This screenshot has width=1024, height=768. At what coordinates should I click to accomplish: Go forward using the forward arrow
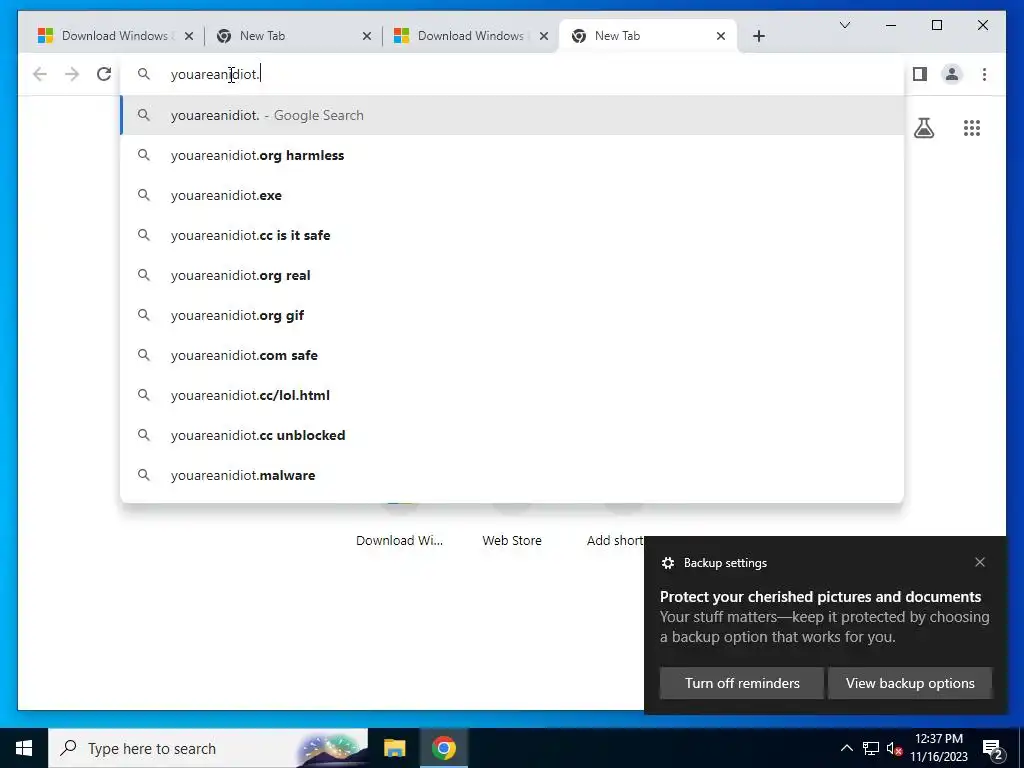[72, 74]
